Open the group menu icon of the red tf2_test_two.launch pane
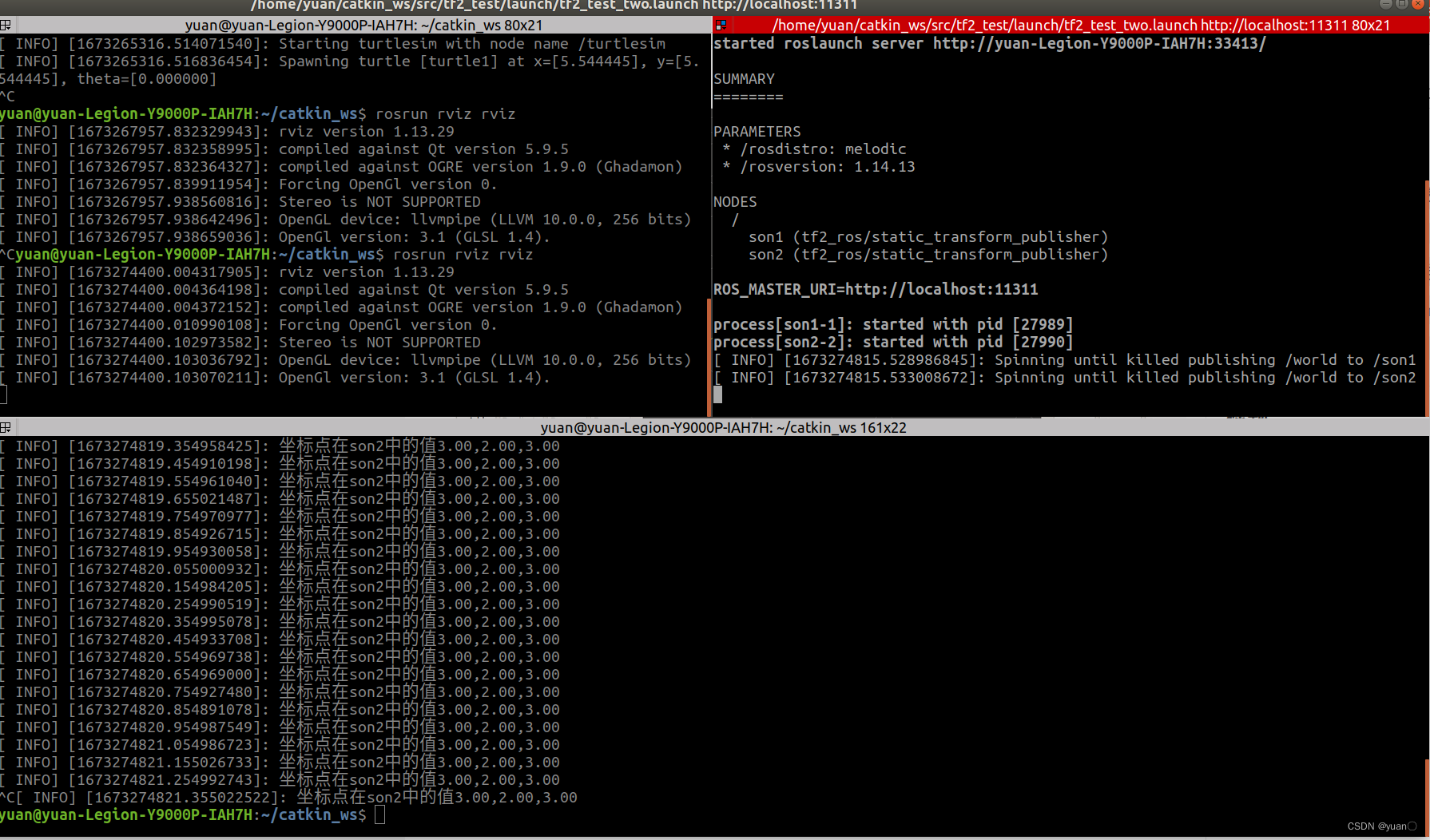 pyautogui.click(x=721, y=26)
